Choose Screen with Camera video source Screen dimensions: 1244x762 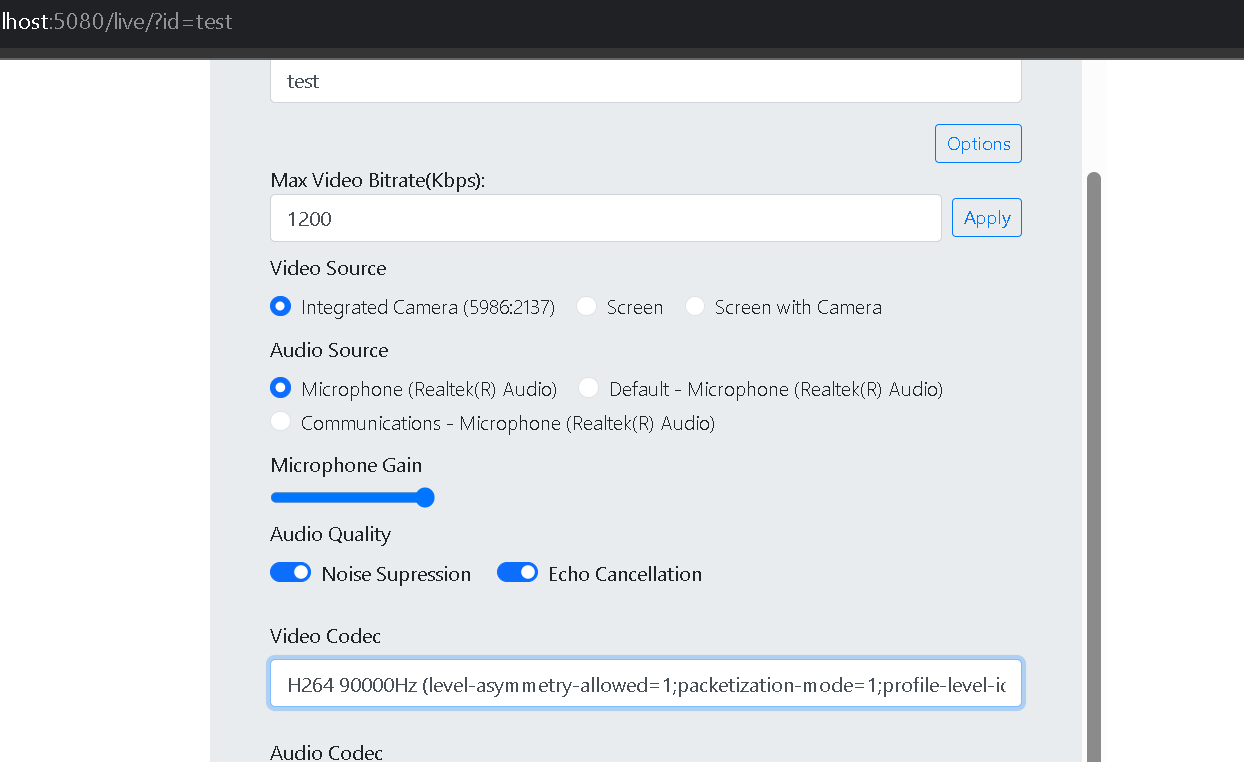pyautogui.click(x=695, y=306)
